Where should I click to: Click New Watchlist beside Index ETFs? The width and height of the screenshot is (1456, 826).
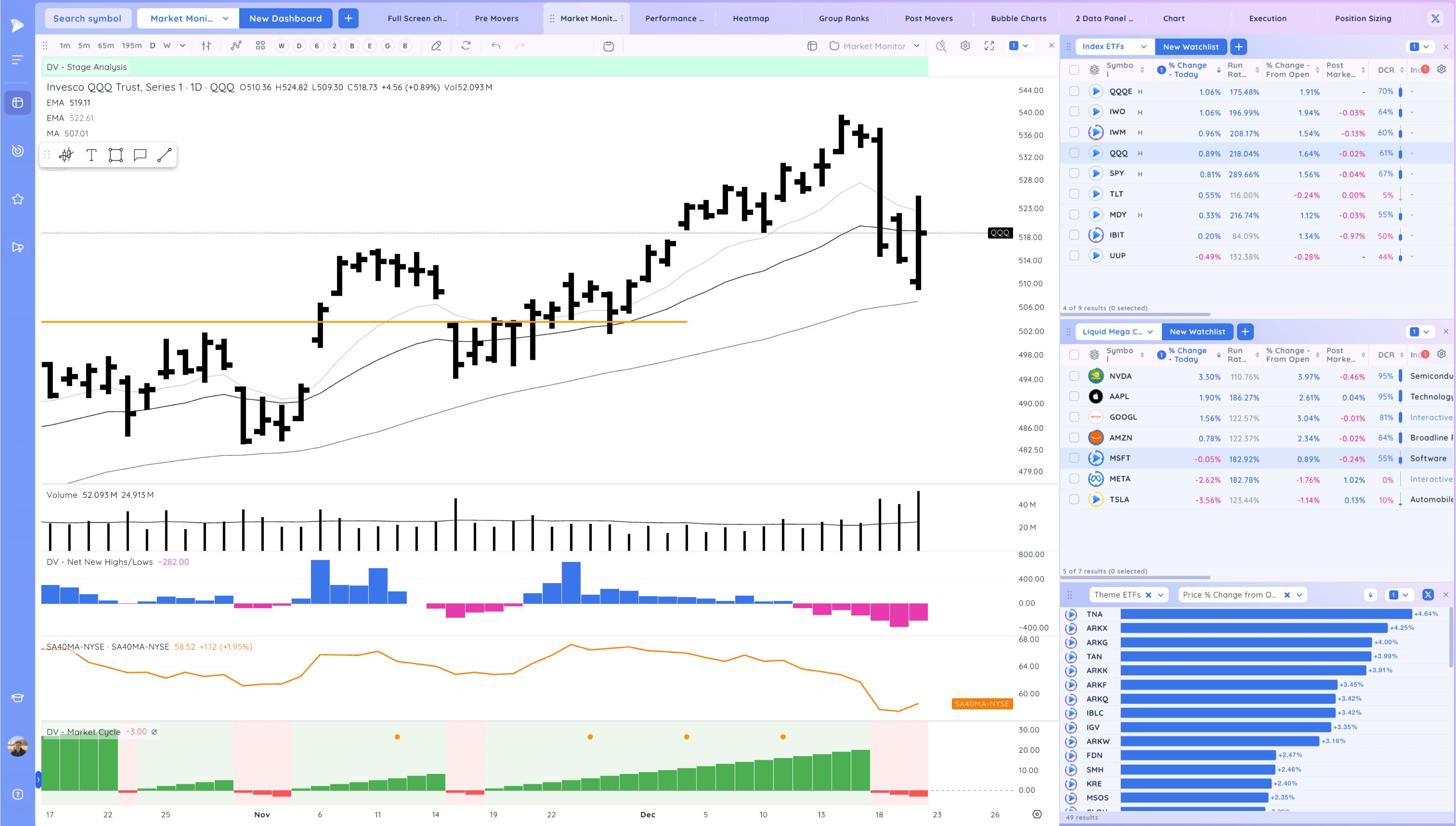point(1191,47)
